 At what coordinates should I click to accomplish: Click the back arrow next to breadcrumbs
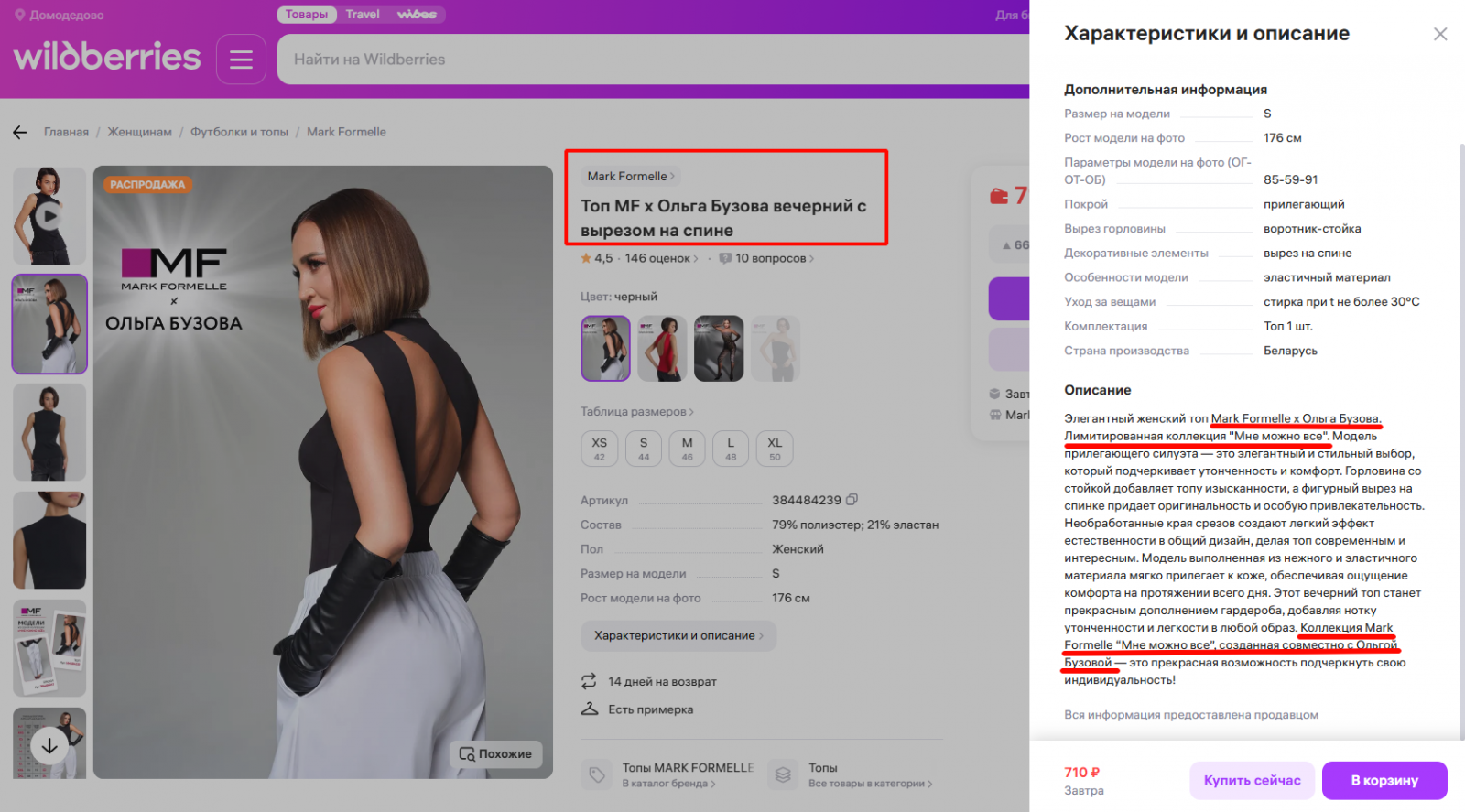tap(20, 133)
